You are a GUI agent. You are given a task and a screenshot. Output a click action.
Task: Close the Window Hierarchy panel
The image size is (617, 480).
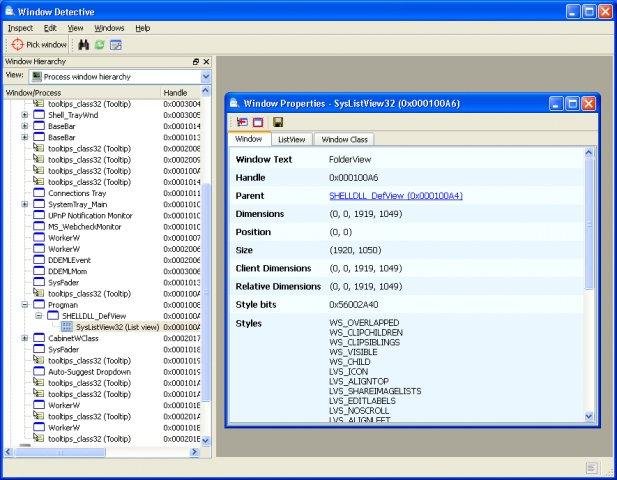point(207,61)
